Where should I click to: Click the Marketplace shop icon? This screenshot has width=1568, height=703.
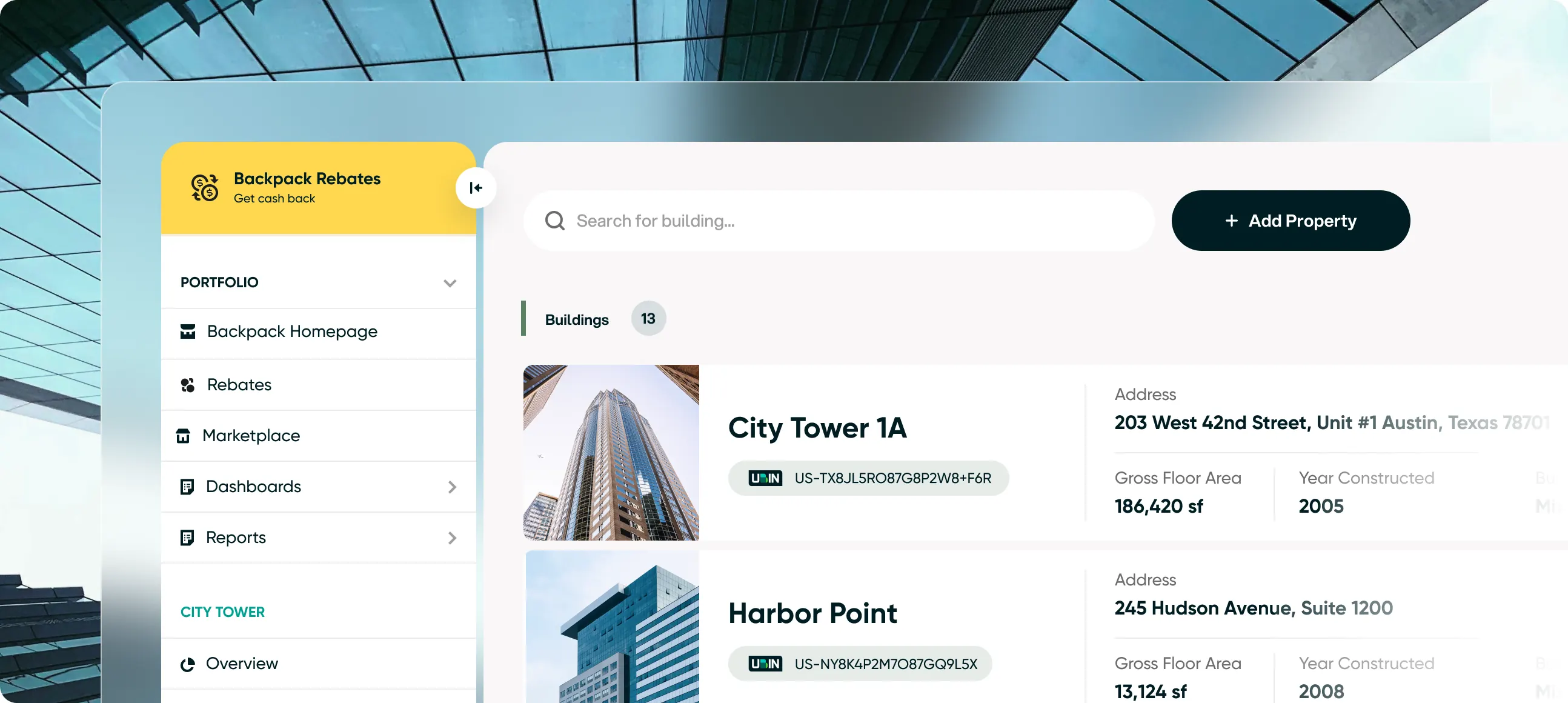pyautogui.click(x=183, y=436)
